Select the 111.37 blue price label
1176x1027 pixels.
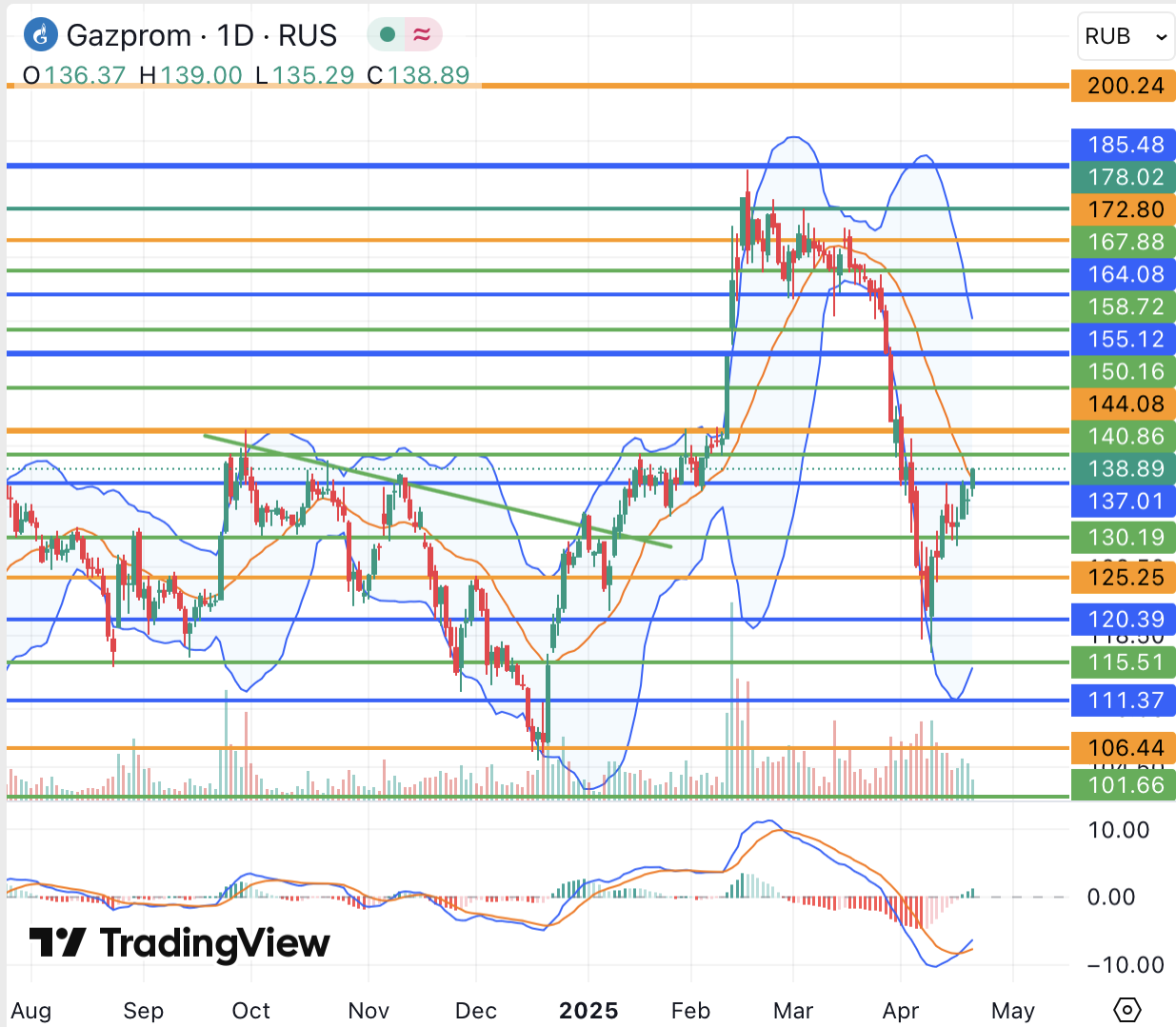click(x=1125, y=701)
